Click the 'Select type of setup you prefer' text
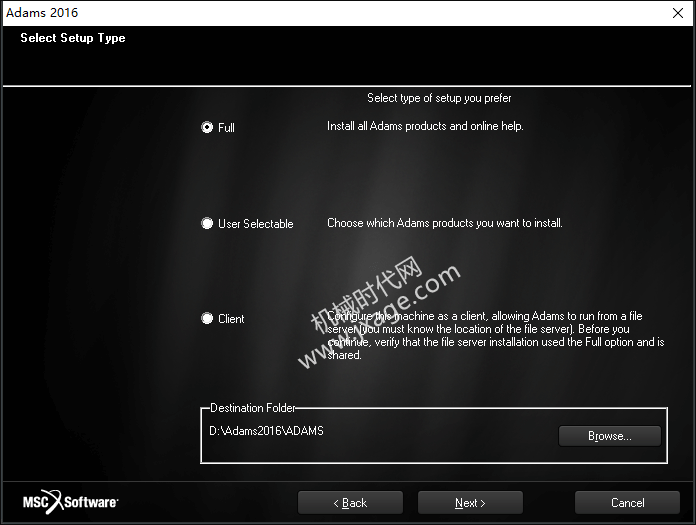 (x=439, y=98)
